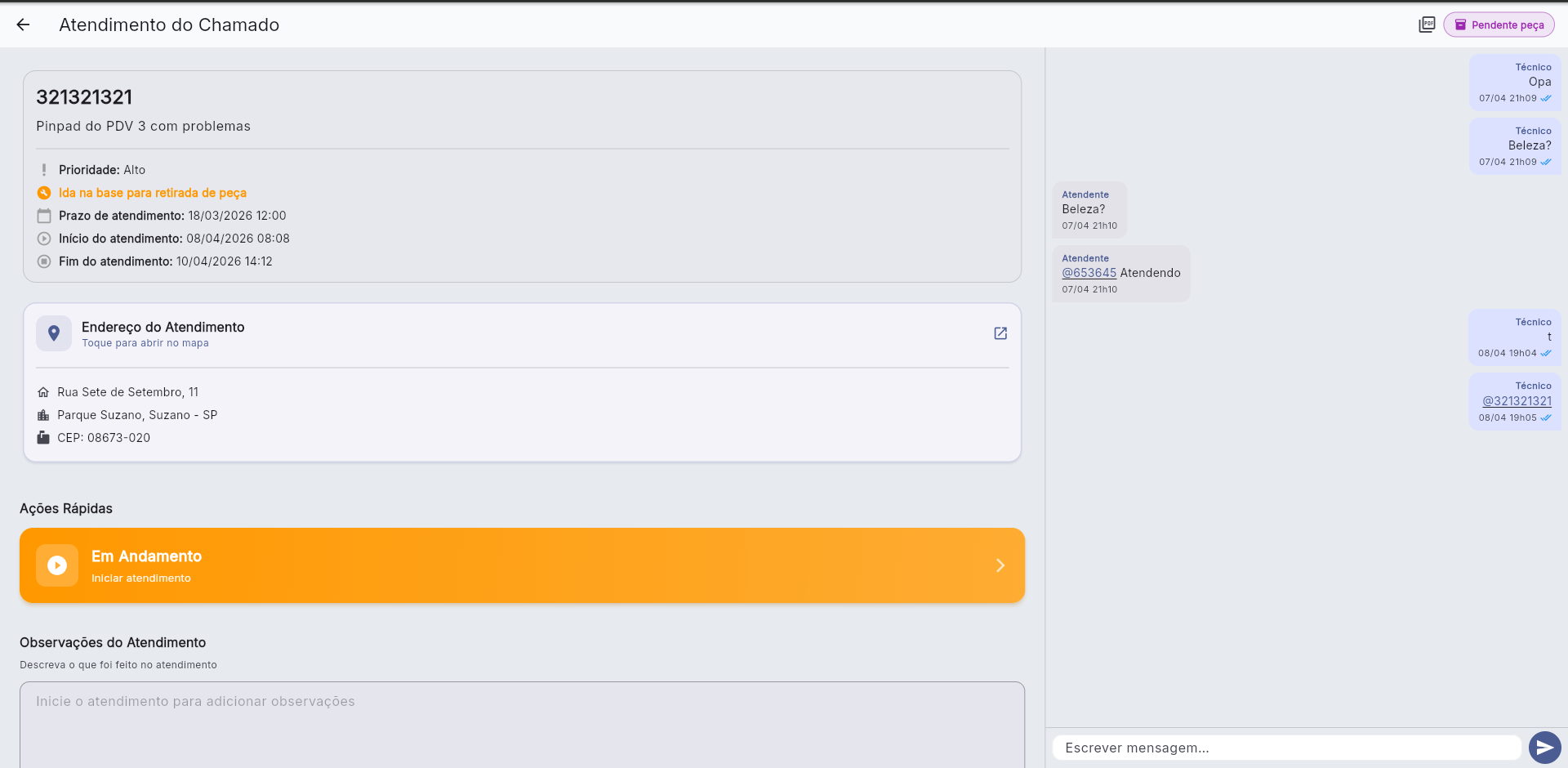Select the Ida na base para retirada de peça label
This screenshot has height=768, width=1568.
point(153,193)
